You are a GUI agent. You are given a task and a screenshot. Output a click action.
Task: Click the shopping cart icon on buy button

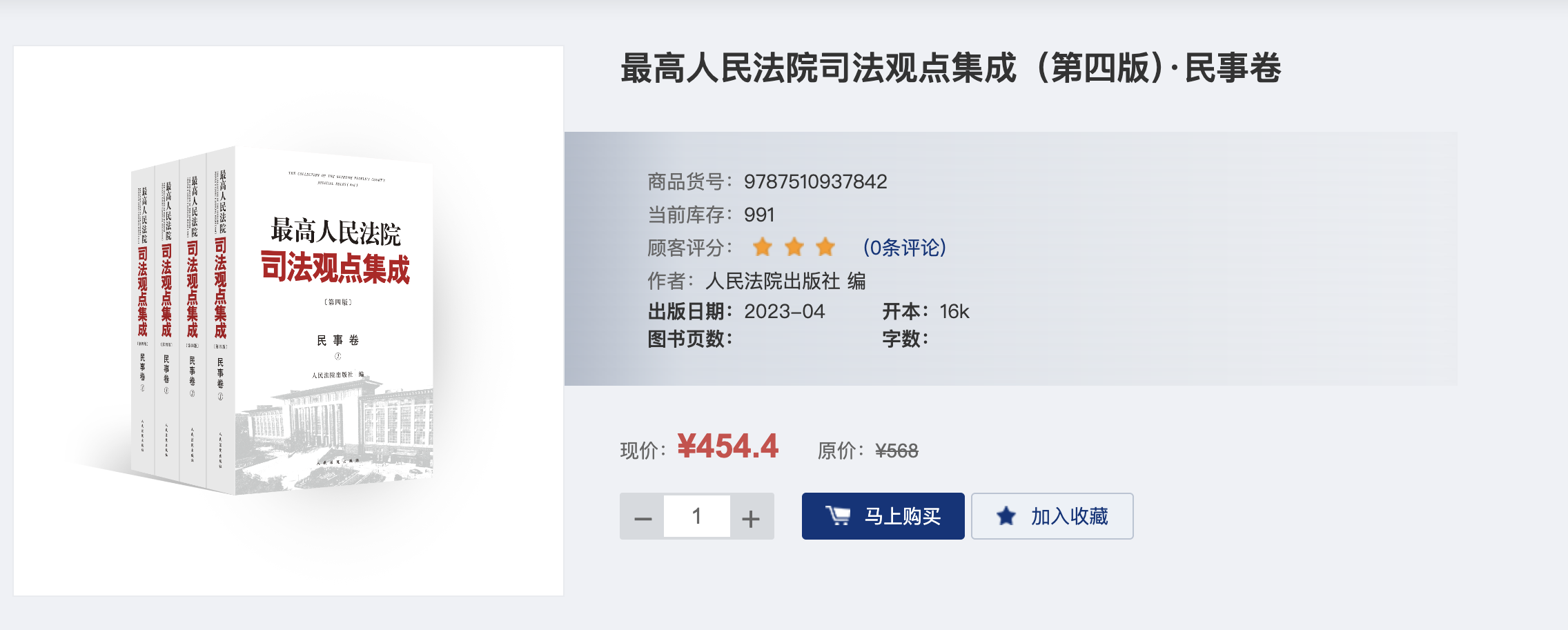click(x=838, y=515)
